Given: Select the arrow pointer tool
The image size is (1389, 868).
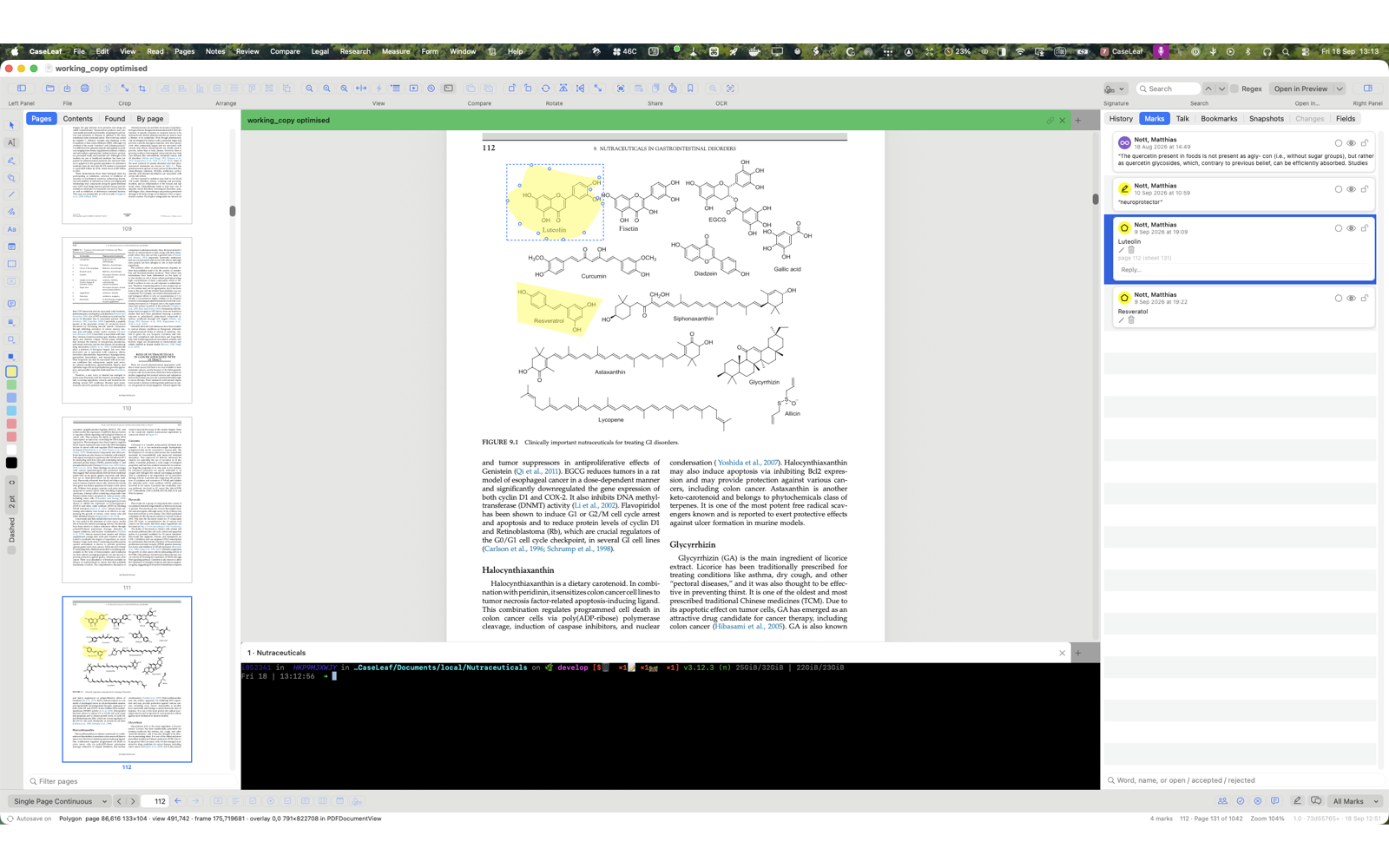Looking at the screenshot, I should click(x=11, y=125).
